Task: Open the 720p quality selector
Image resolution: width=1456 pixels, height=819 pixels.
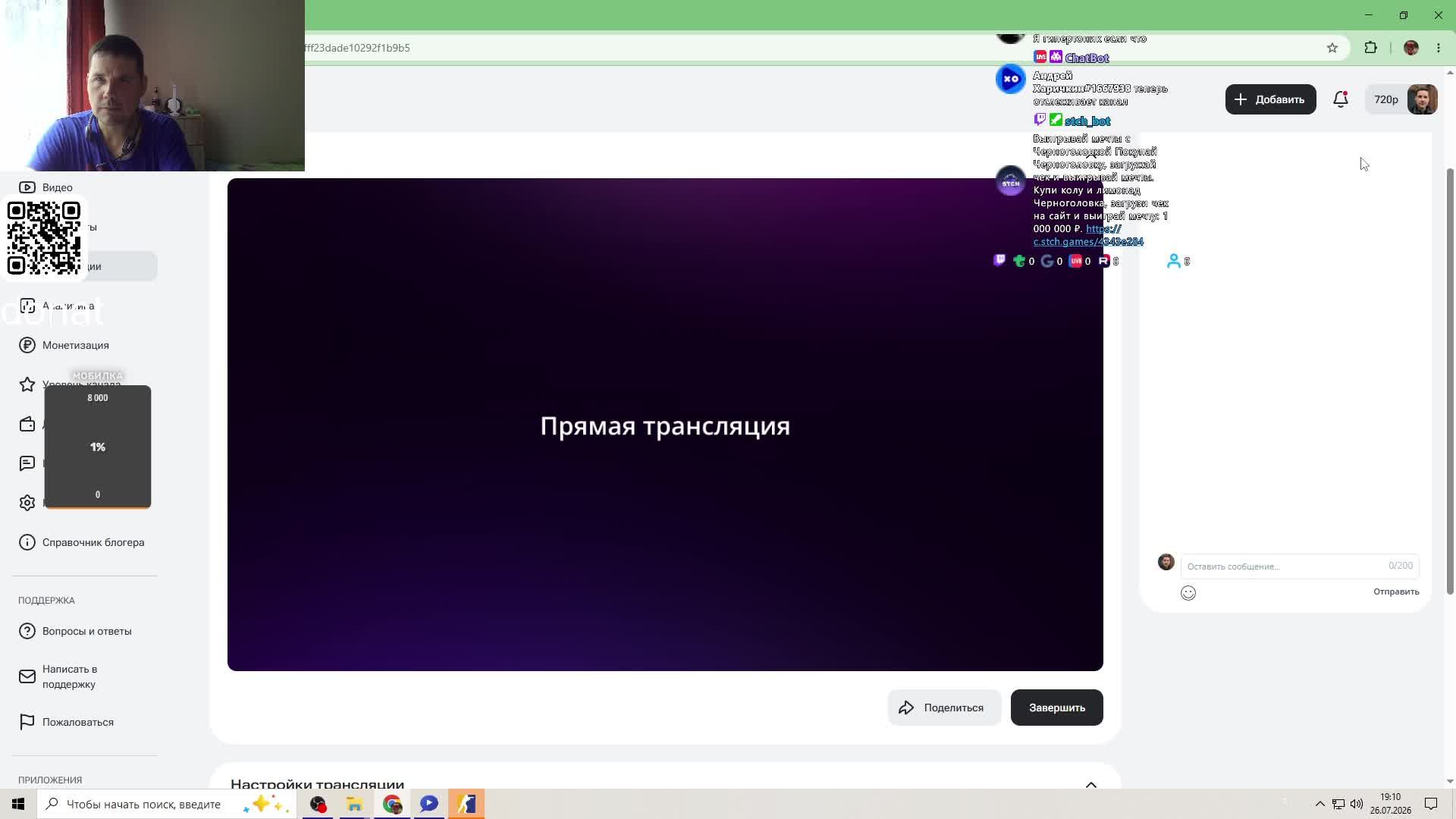Action: click(1385, 99)
